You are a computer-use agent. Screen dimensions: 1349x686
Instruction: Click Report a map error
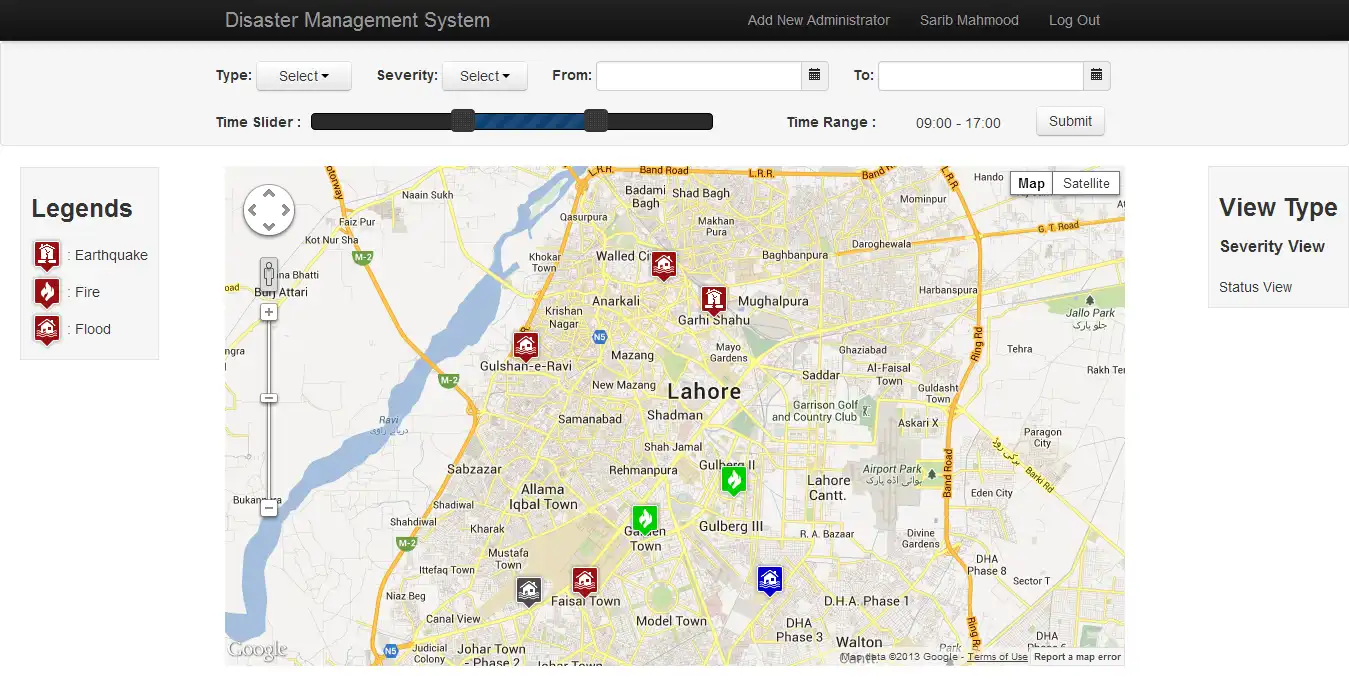1077,657
